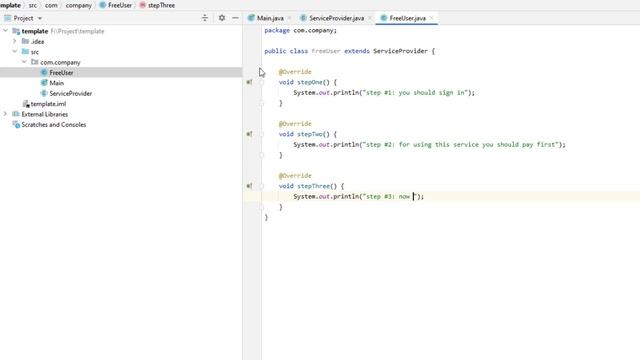Click the stepOne method name in code
640x360 pixels.
(x=309, y=82)
